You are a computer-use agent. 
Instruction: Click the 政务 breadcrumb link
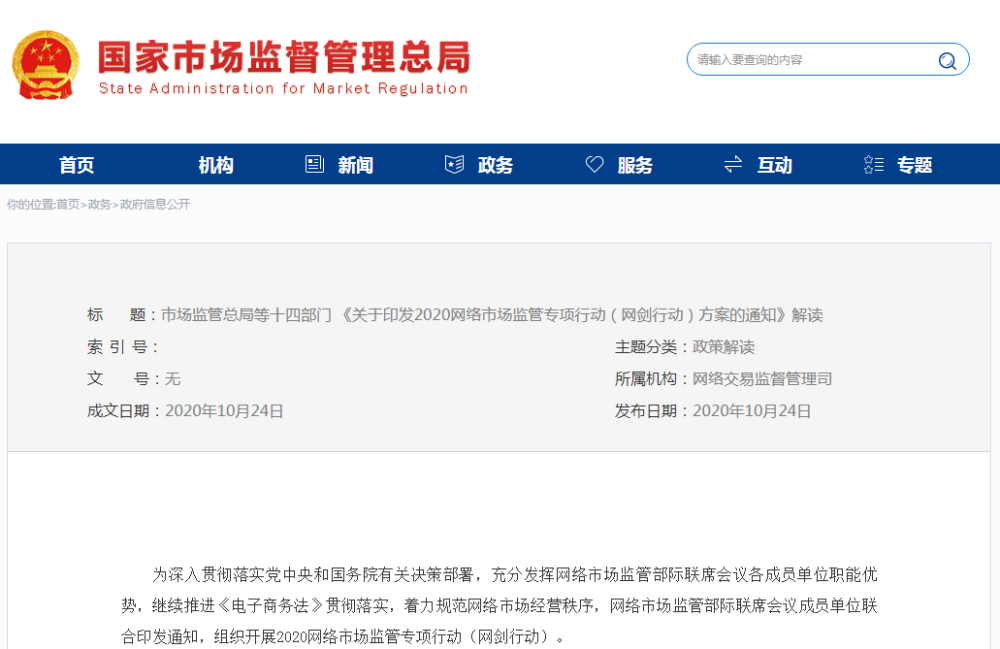99,204
